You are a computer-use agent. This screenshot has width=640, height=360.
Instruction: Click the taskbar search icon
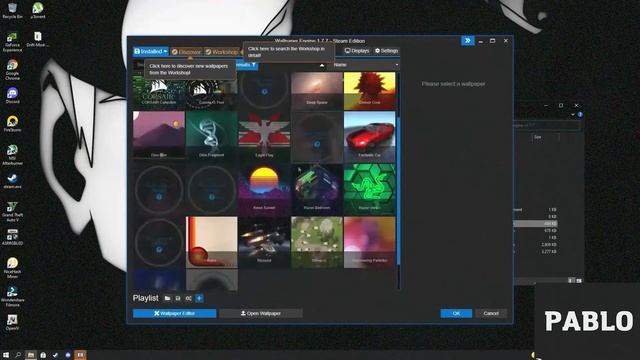click(18, 355)
